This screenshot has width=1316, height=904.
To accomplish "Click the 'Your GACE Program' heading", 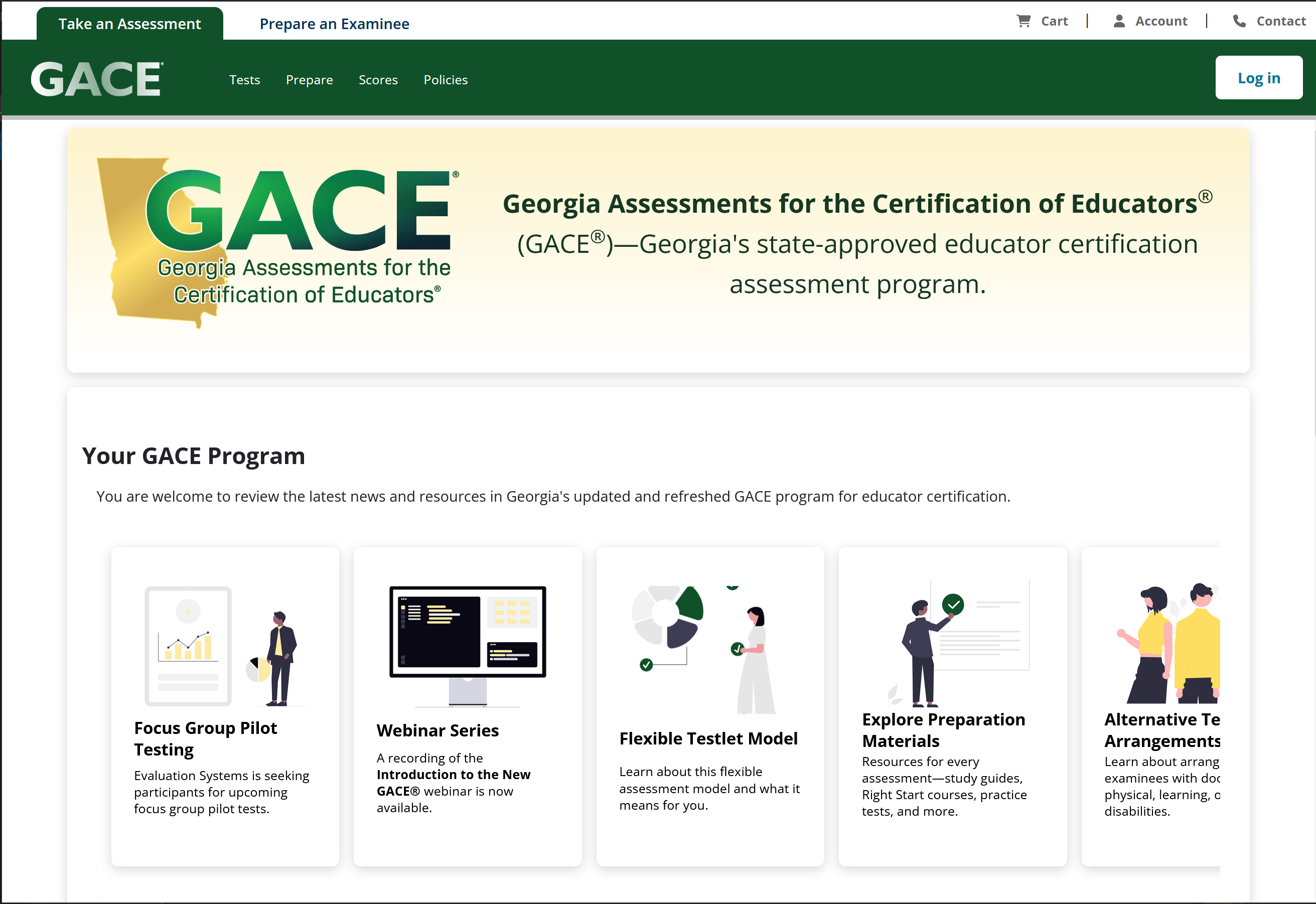I will (194, 456).
